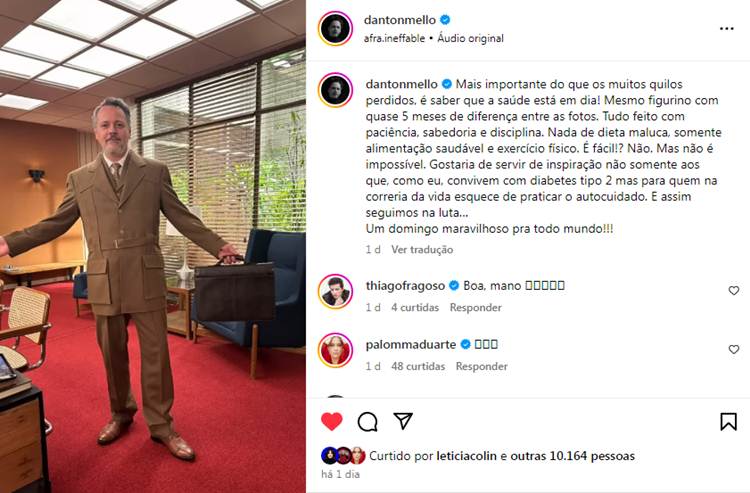This screenshot has width=750, height=493.
Task: Reply to thiagofragoso's comment via 'Responder'
Action: 475,307
